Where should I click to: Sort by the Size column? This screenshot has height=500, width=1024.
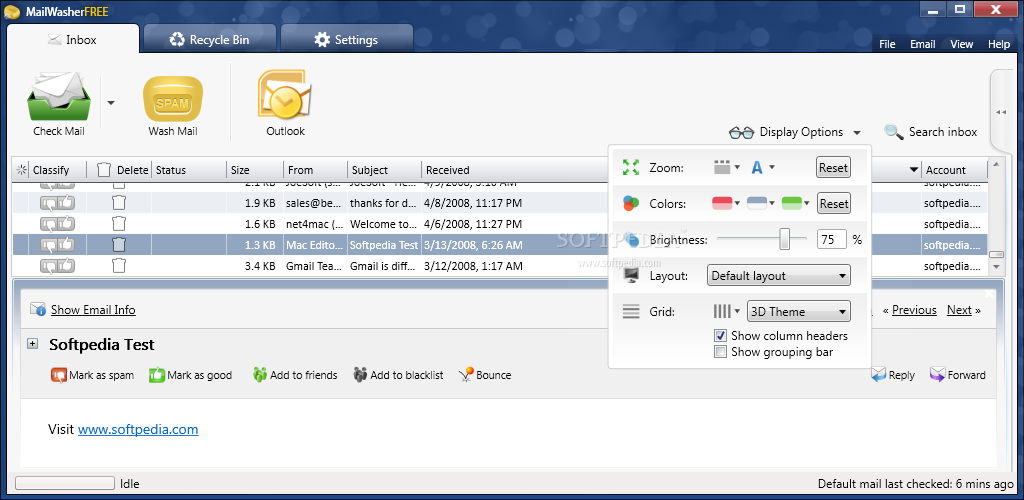(x=254, y=170)
